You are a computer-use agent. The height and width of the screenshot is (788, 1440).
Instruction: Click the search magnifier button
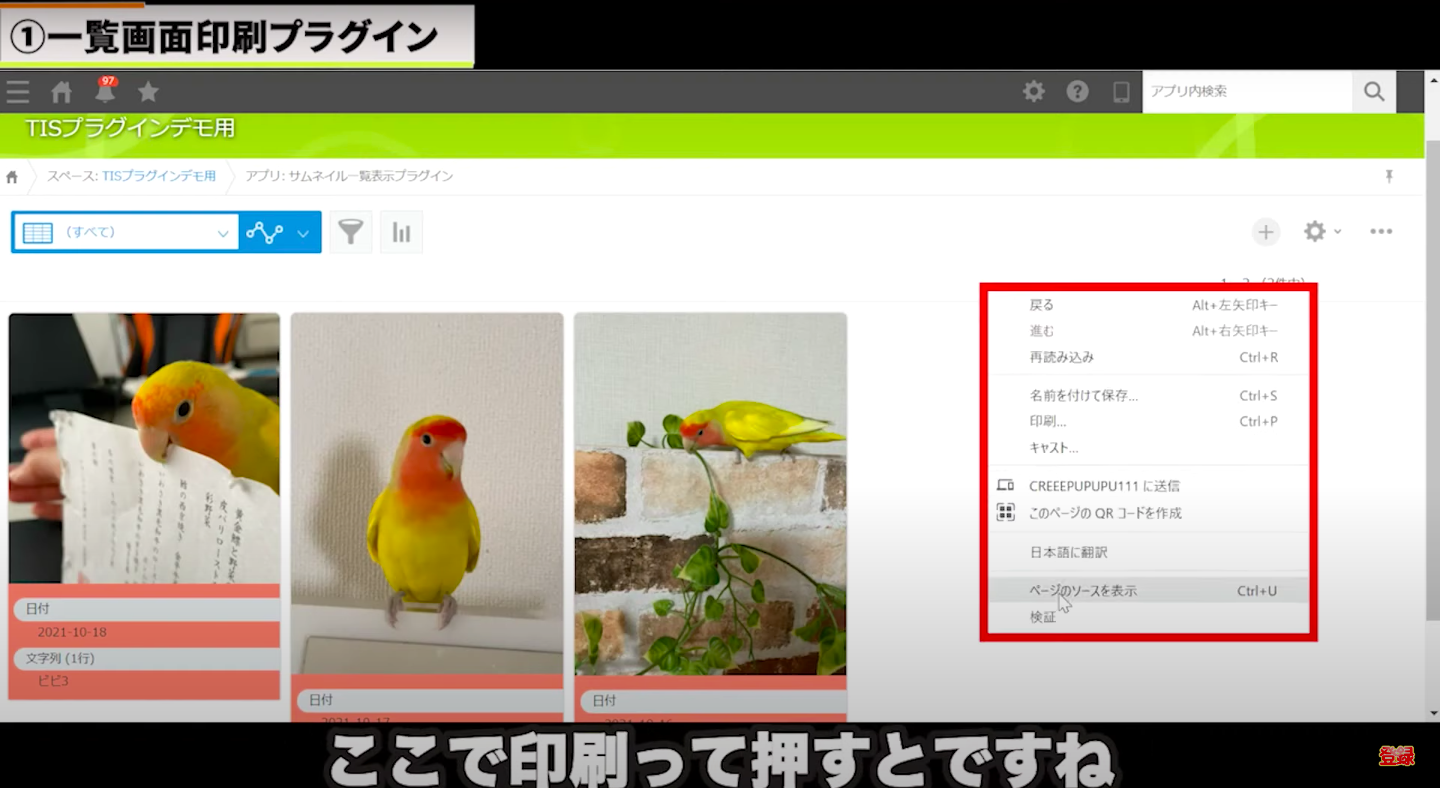click(1374, 92)
